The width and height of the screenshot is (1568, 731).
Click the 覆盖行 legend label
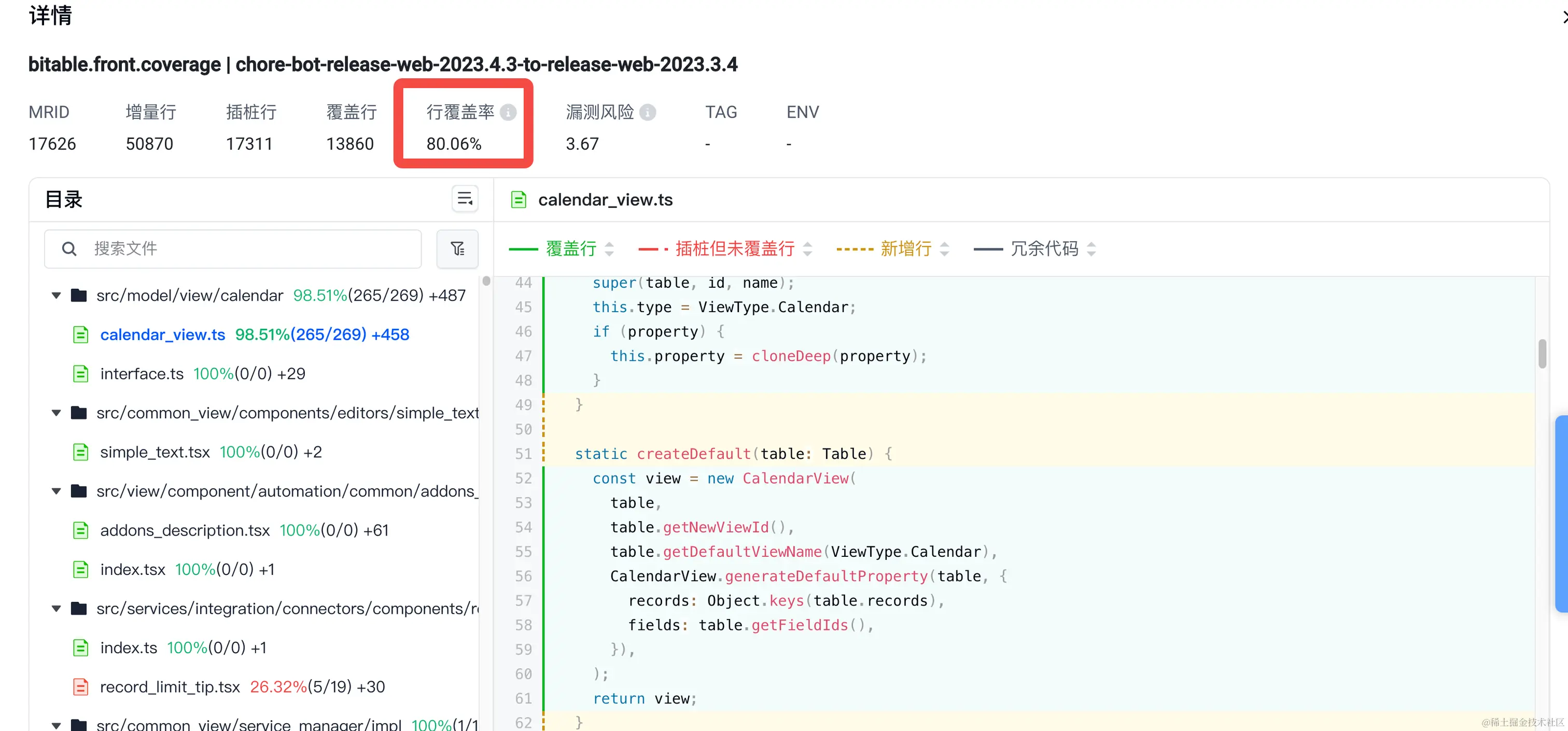click(x=571, y=249)
